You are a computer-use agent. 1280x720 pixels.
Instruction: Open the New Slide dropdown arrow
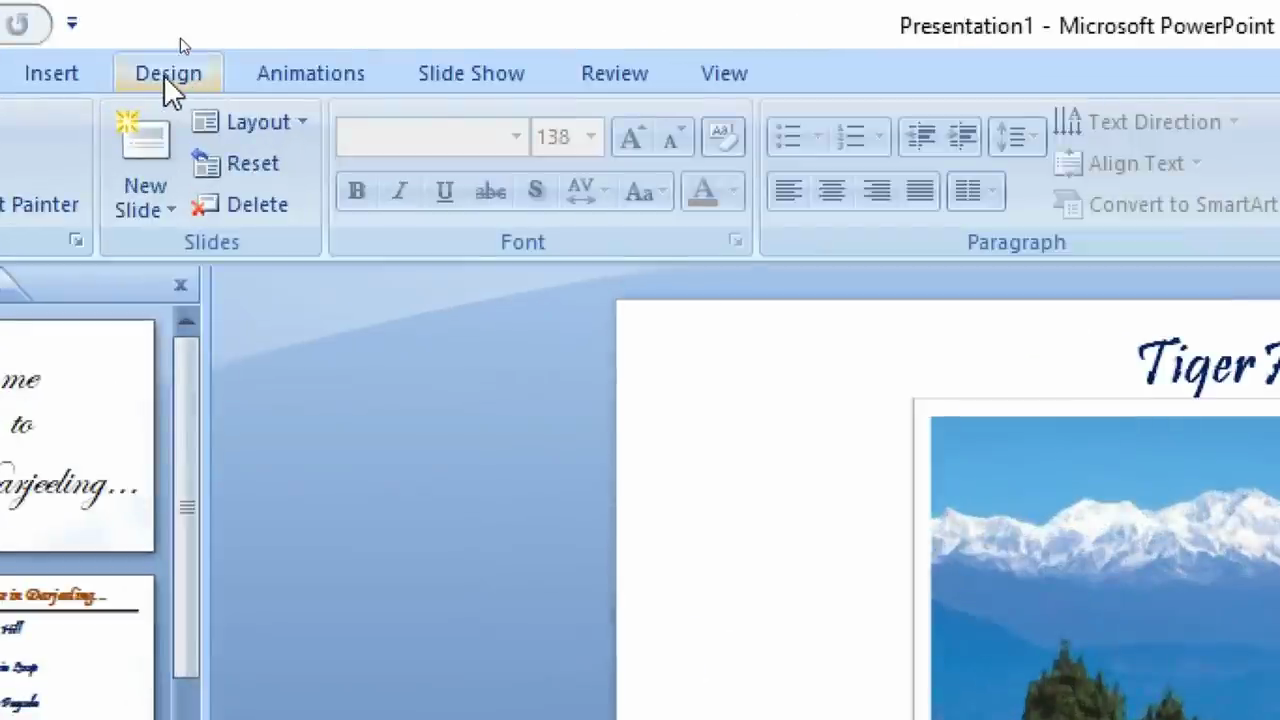(171, 210)
